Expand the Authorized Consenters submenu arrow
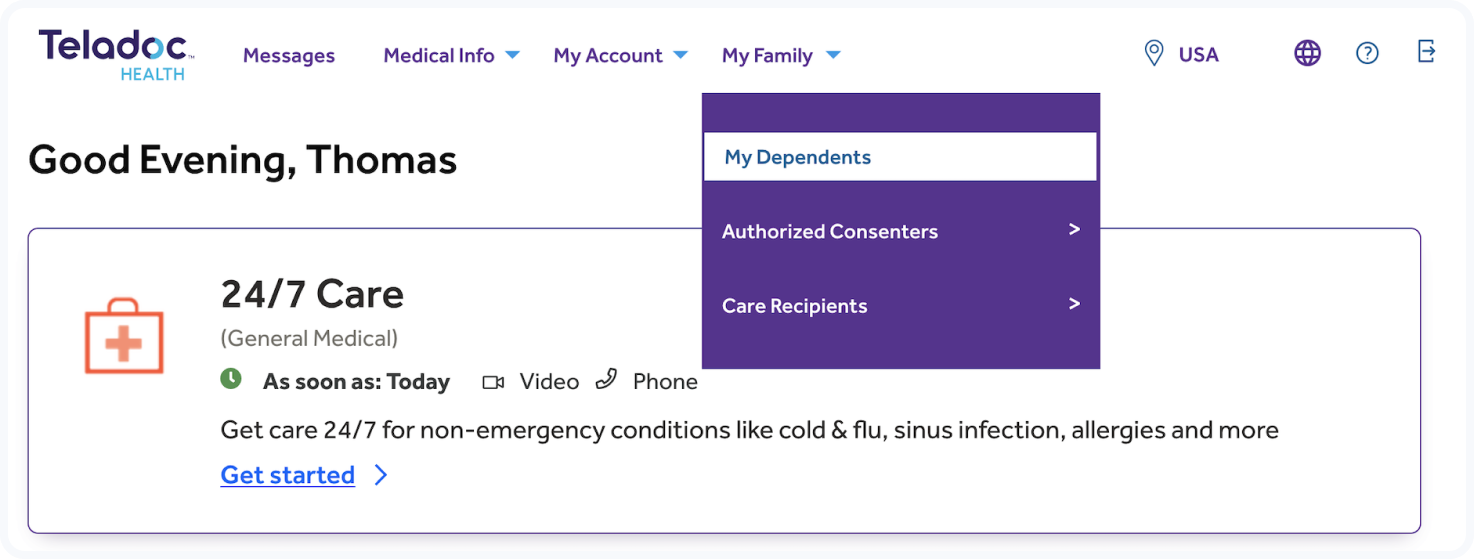The image size is (1474, 559). point(1074,230)
